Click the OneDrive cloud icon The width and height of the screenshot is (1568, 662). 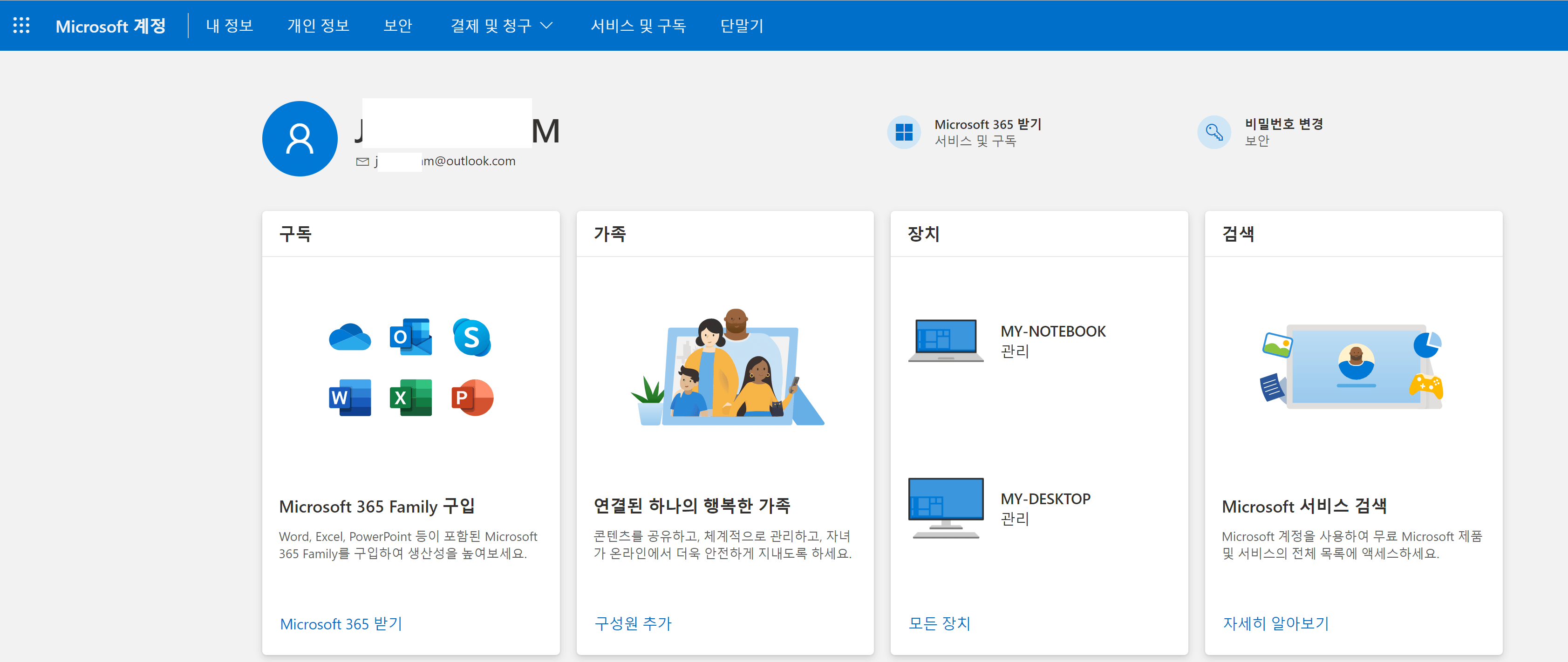coord(350,337)
